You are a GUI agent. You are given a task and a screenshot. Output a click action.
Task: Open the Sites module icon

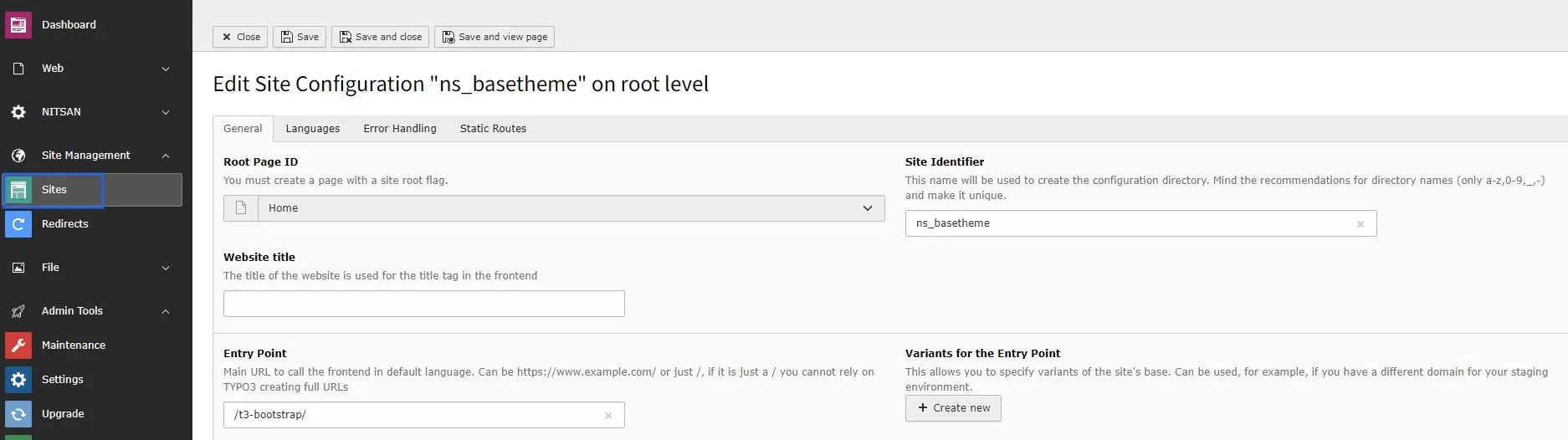pos(18,190)
